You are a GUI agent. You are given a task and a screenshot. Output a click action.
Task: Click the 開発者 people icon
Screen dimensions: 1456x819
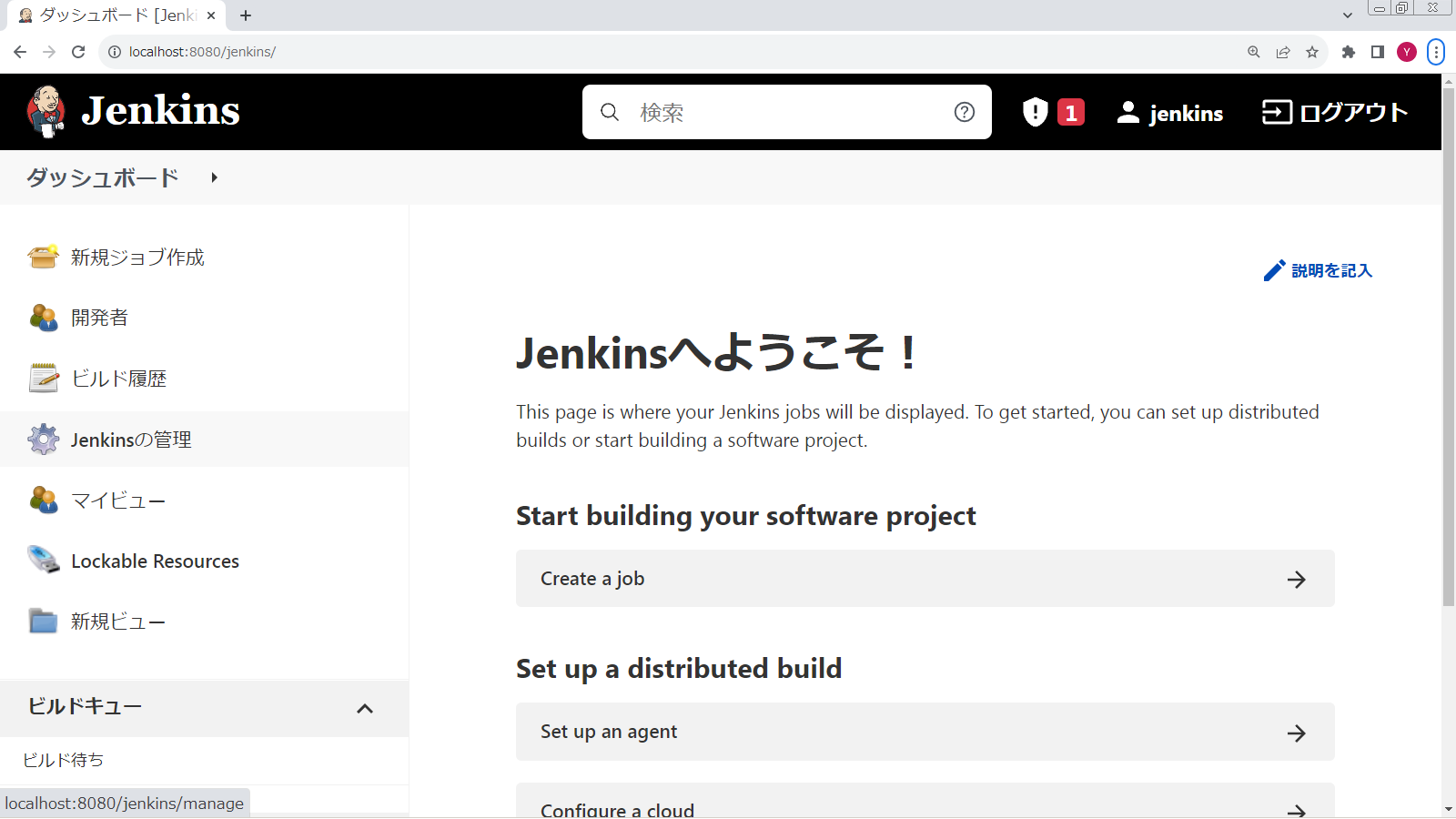click(x=43, y=318)
